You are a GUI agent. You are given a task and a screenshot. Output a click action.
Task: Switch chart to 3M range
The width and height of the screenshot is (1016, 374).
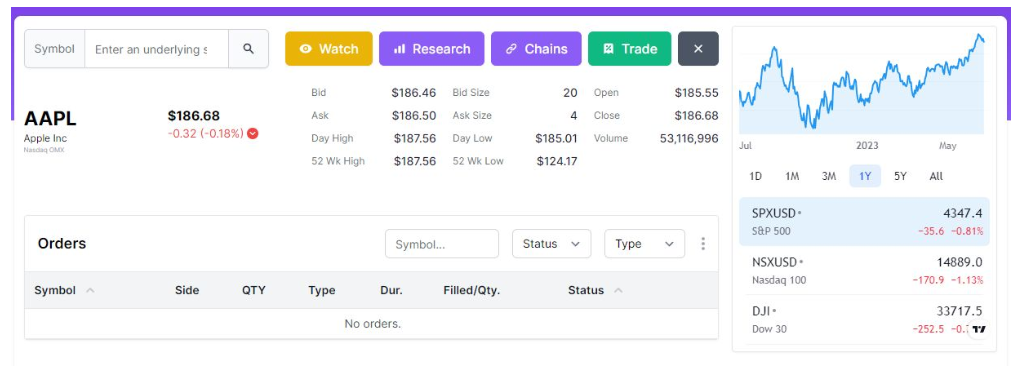pyautogui.click(x=829, y=176)
